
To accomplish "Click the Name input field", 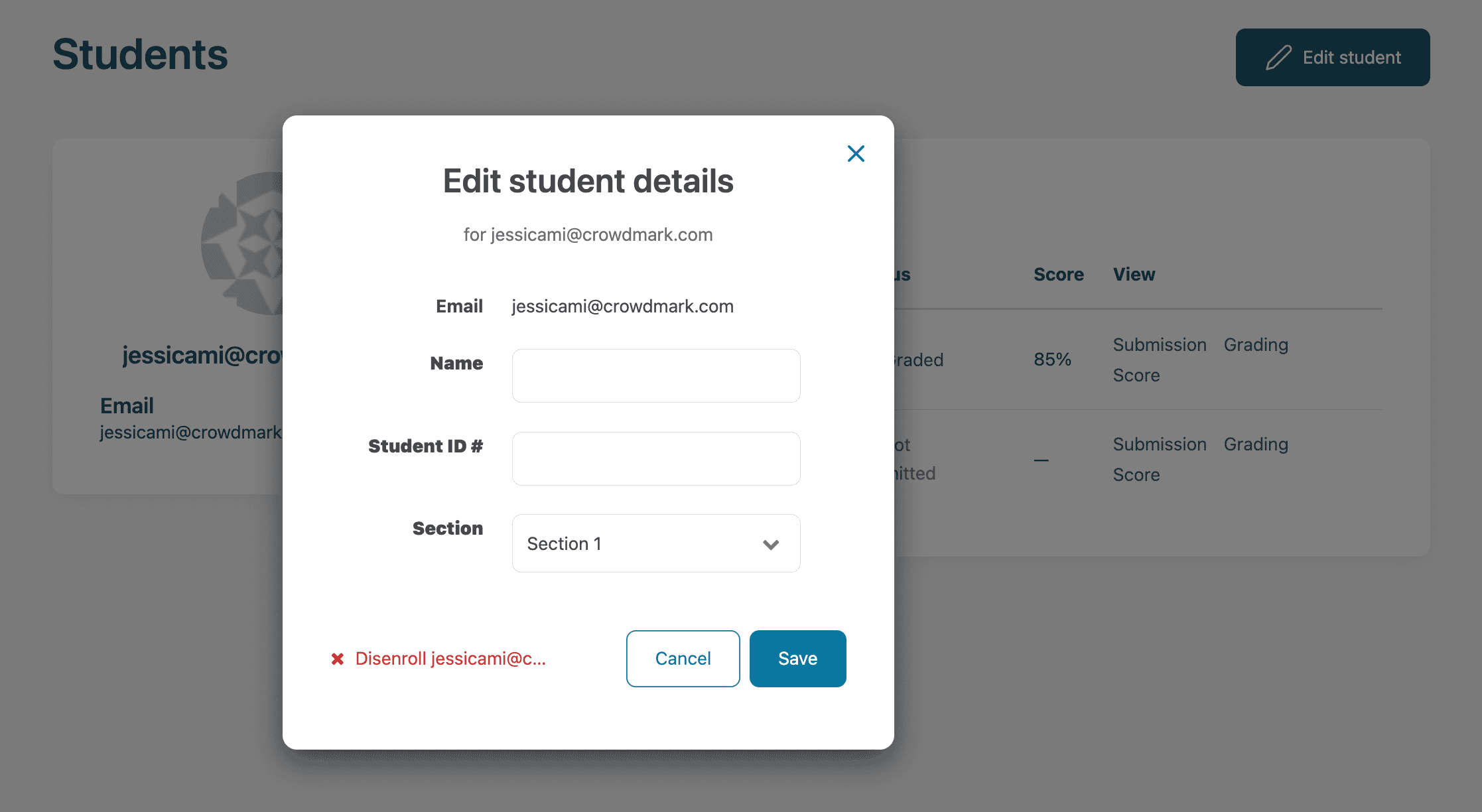I will (655, 376).
